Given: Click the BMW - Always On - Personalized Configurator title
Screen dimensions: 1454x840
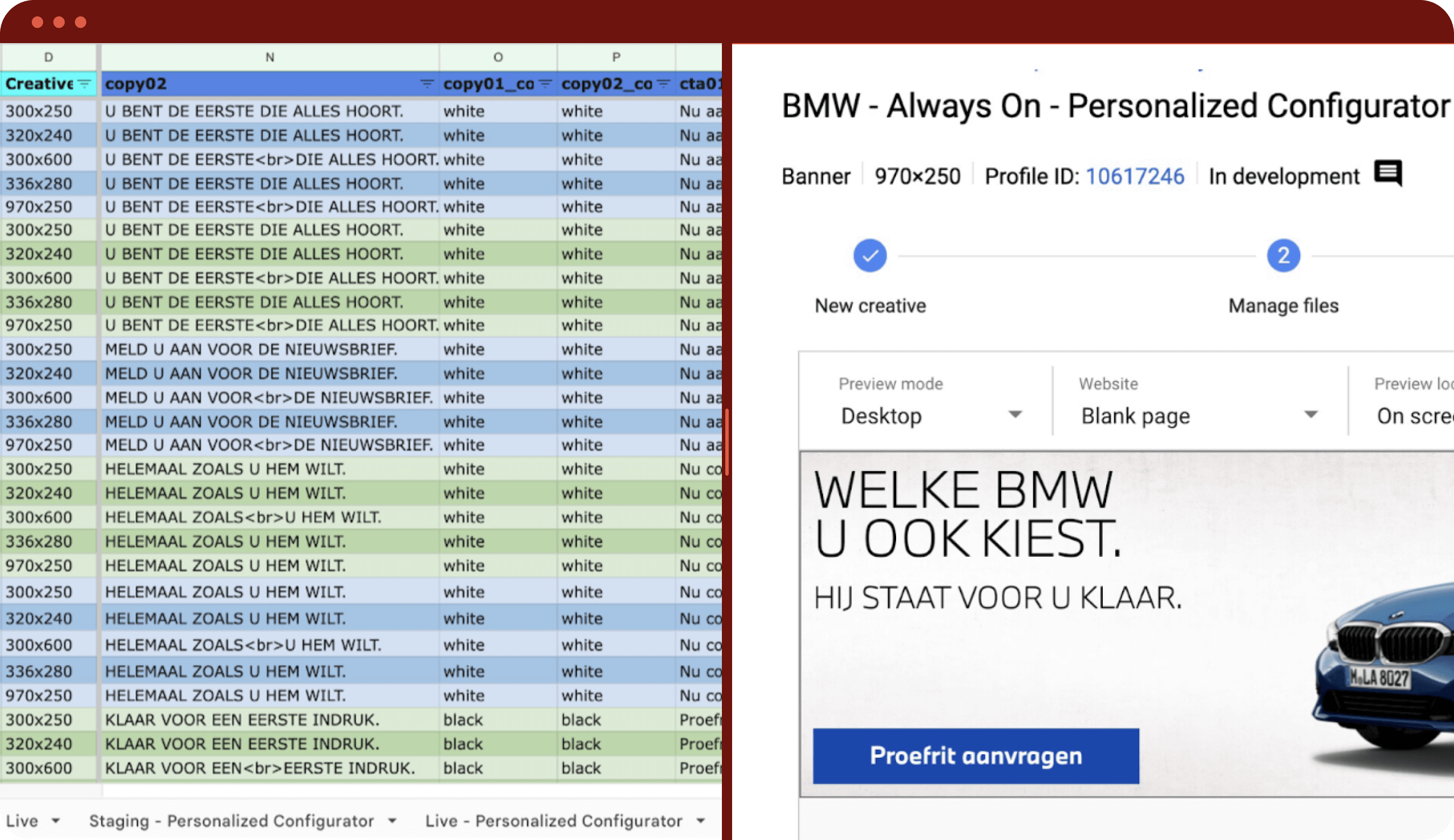Looking at the screenshot, I should 1115,106.
